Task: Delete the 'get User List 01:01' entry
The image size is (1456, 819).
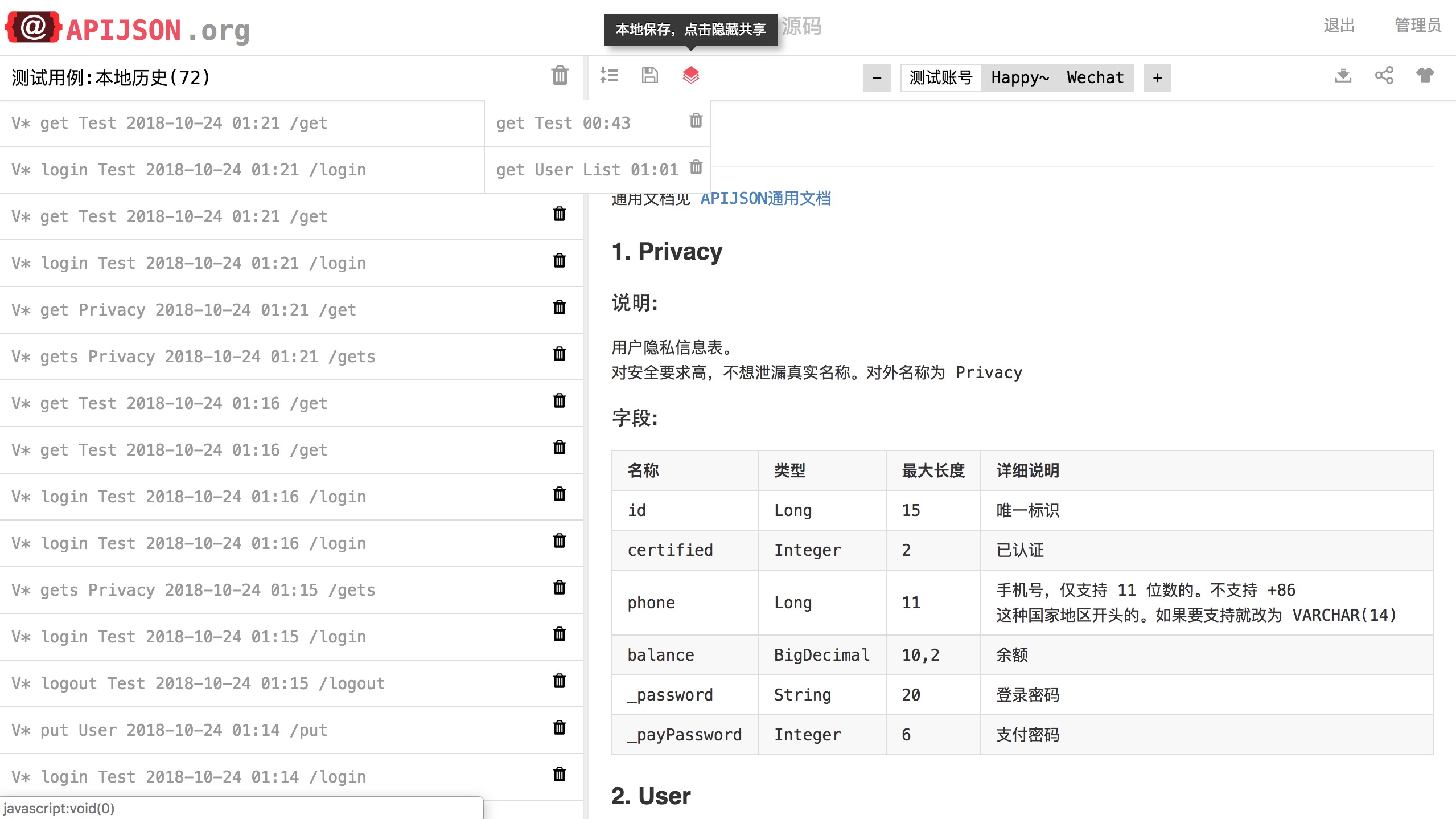Action: (696, 167)
